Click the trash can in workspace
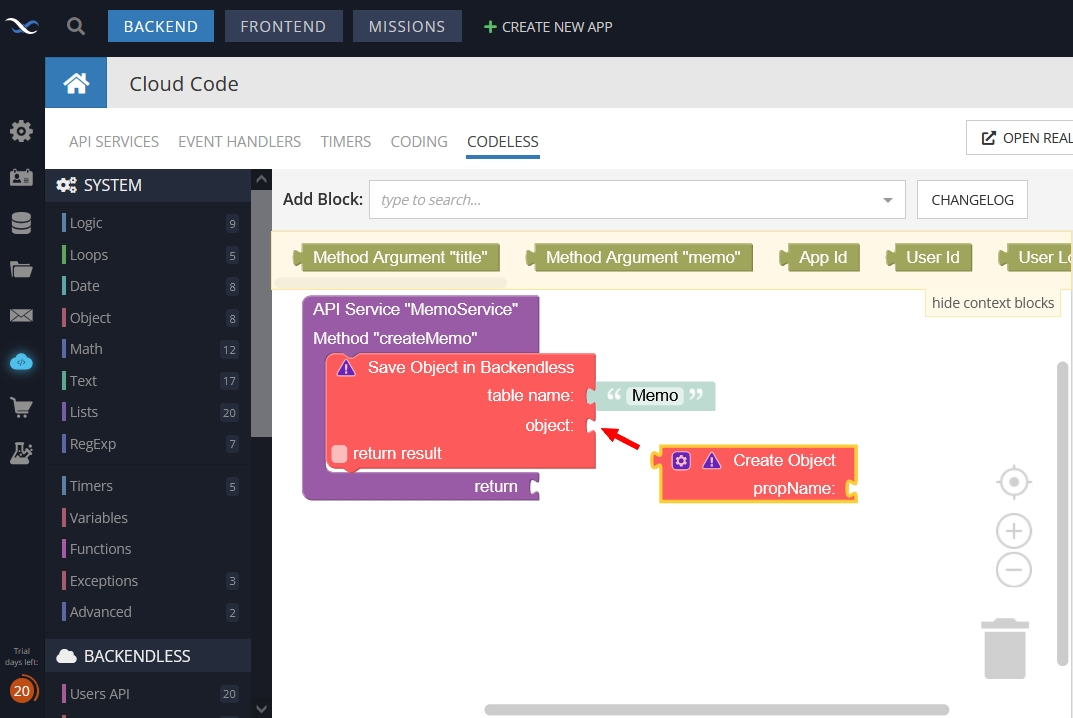The height and width of the screenshot is (718, 1073). pos(1005,649)
